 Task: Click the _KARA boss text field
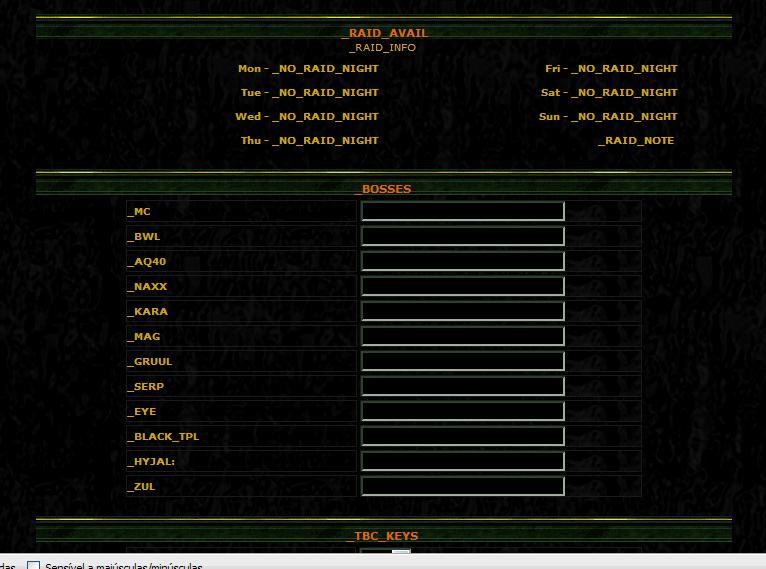pyautogui.click(x=462, y=311)
